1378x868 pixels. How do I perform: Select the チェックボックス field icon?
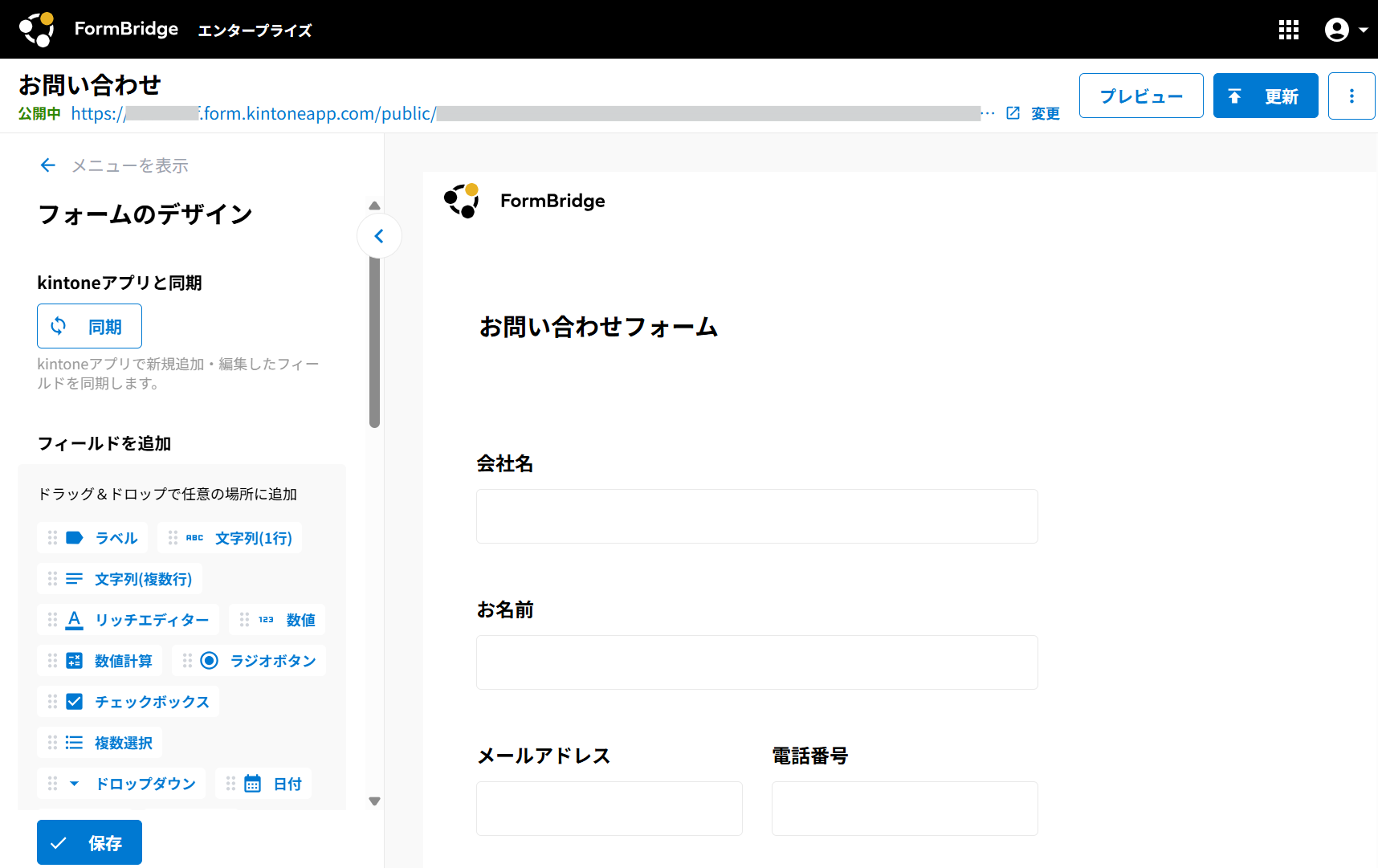tap(74, 701)
